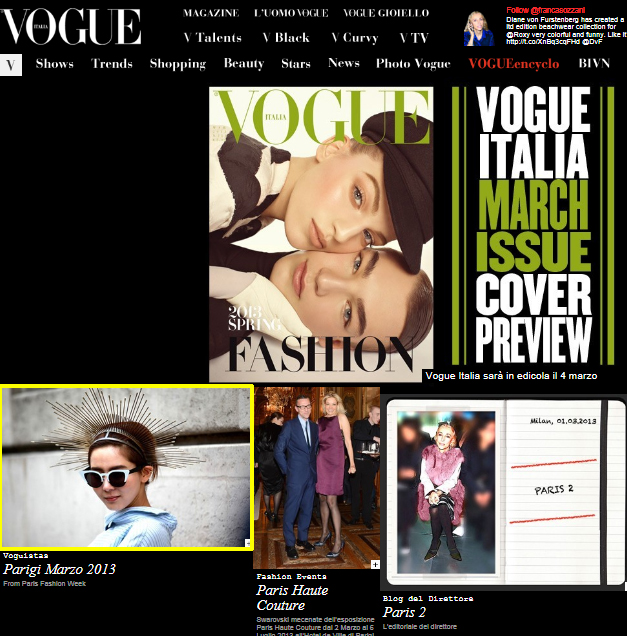Open the Beauty tab

(244, 63)
